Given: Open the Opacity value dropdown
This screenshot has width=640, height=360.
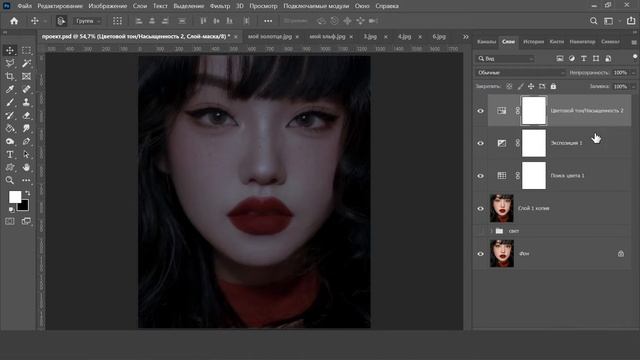Looking at the screenshot, I should (x=633, y=73).
